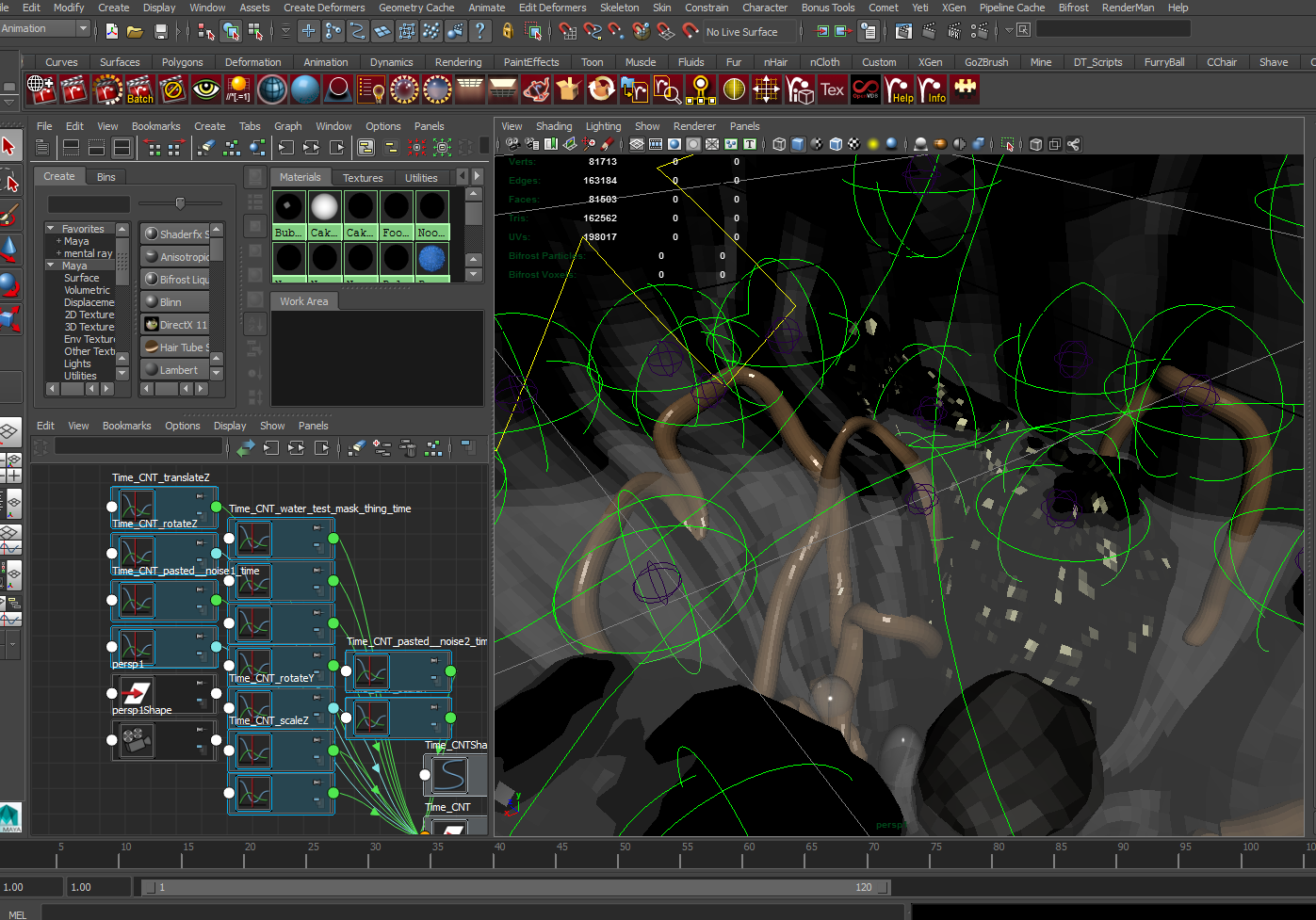This screenshot has height=920, width=1316.
Task: Open the RenderMan Help shelf icon
Action: tap(899, 90)
